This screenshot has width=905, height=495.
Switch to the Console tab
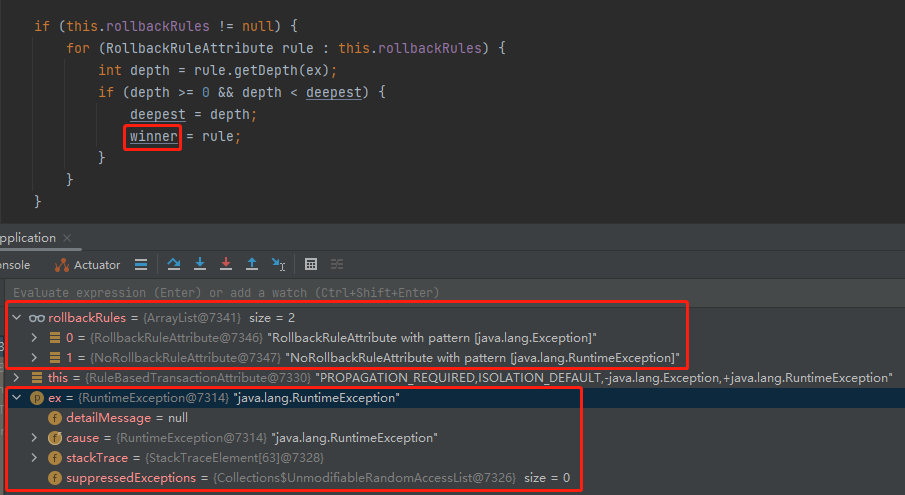pyautogui.click(x=15, y=265)
